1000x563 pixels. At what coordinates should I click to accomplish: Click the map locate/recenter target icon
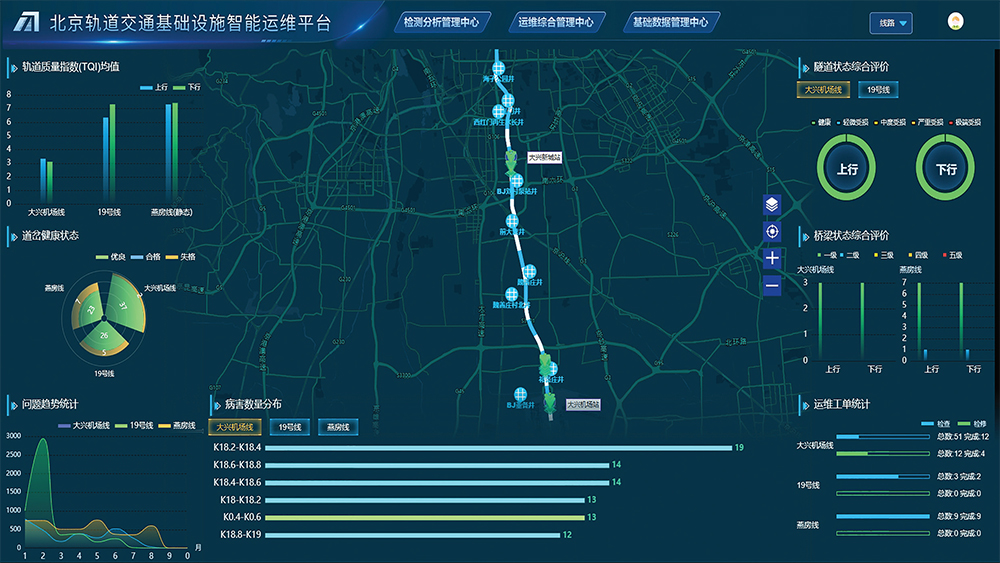(x=771, y=232)
